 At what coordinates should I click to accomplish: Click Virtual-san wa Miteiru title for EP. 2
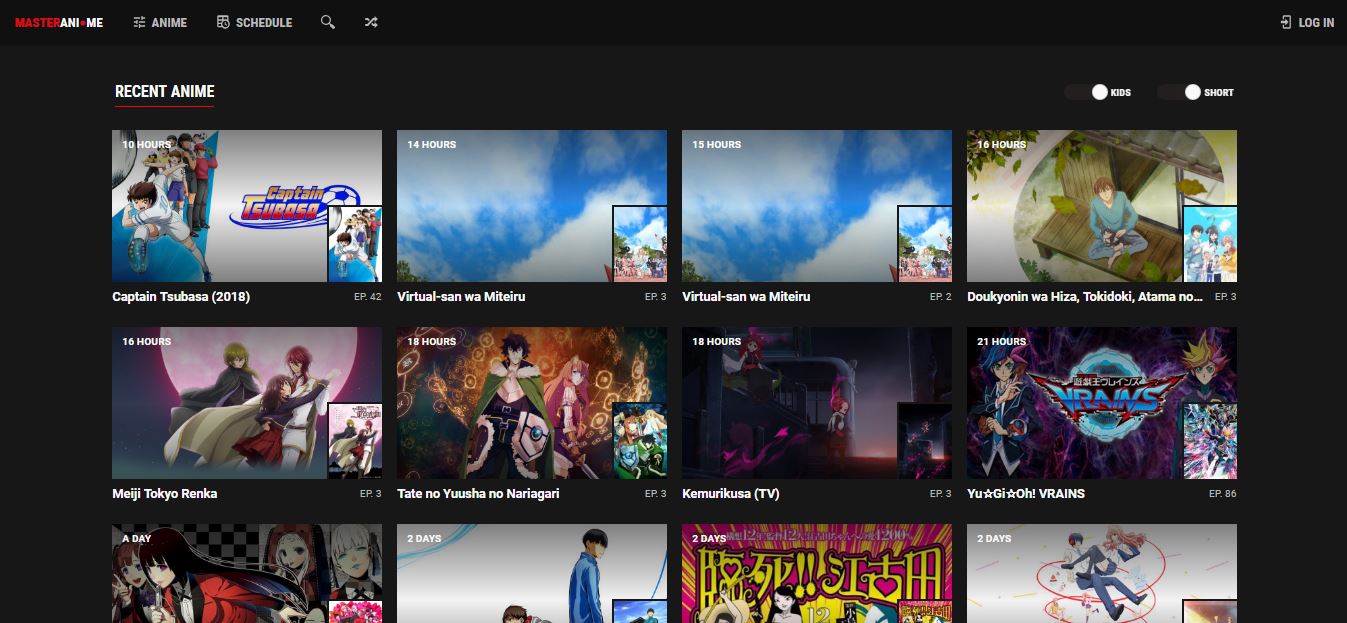pyautogui.click(x=746, y=297)
